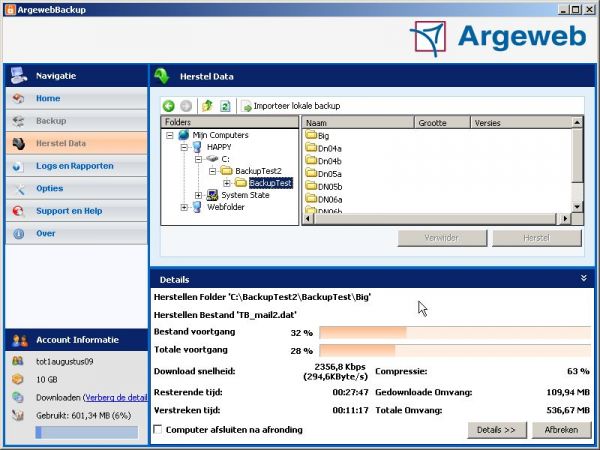Click the Importeer lokale backup label
The height and width of the screenshot is (450, 600).
[297, 106]
